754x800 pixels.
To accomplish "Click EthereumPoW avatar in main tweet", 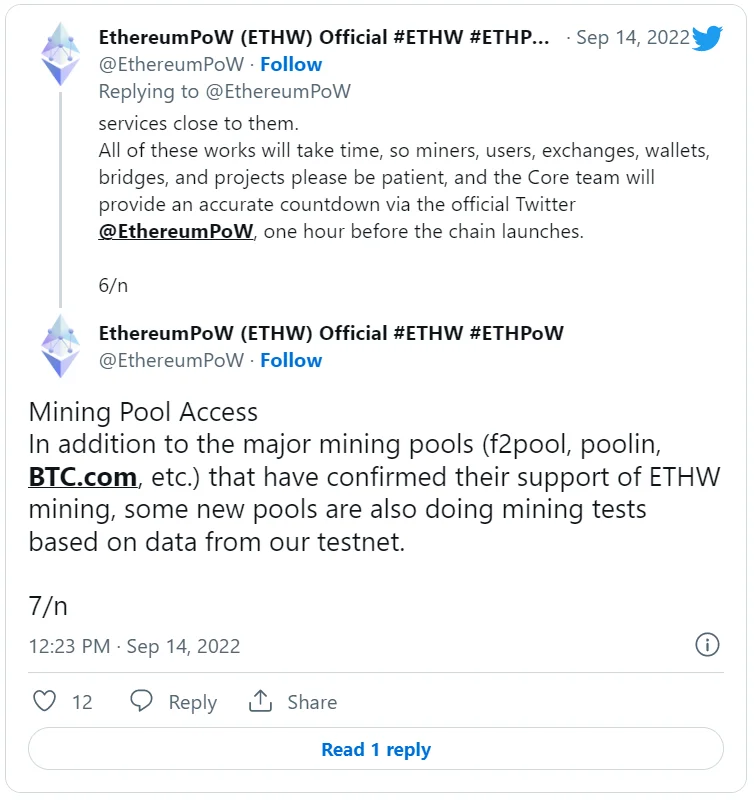I will click(60, 346).
